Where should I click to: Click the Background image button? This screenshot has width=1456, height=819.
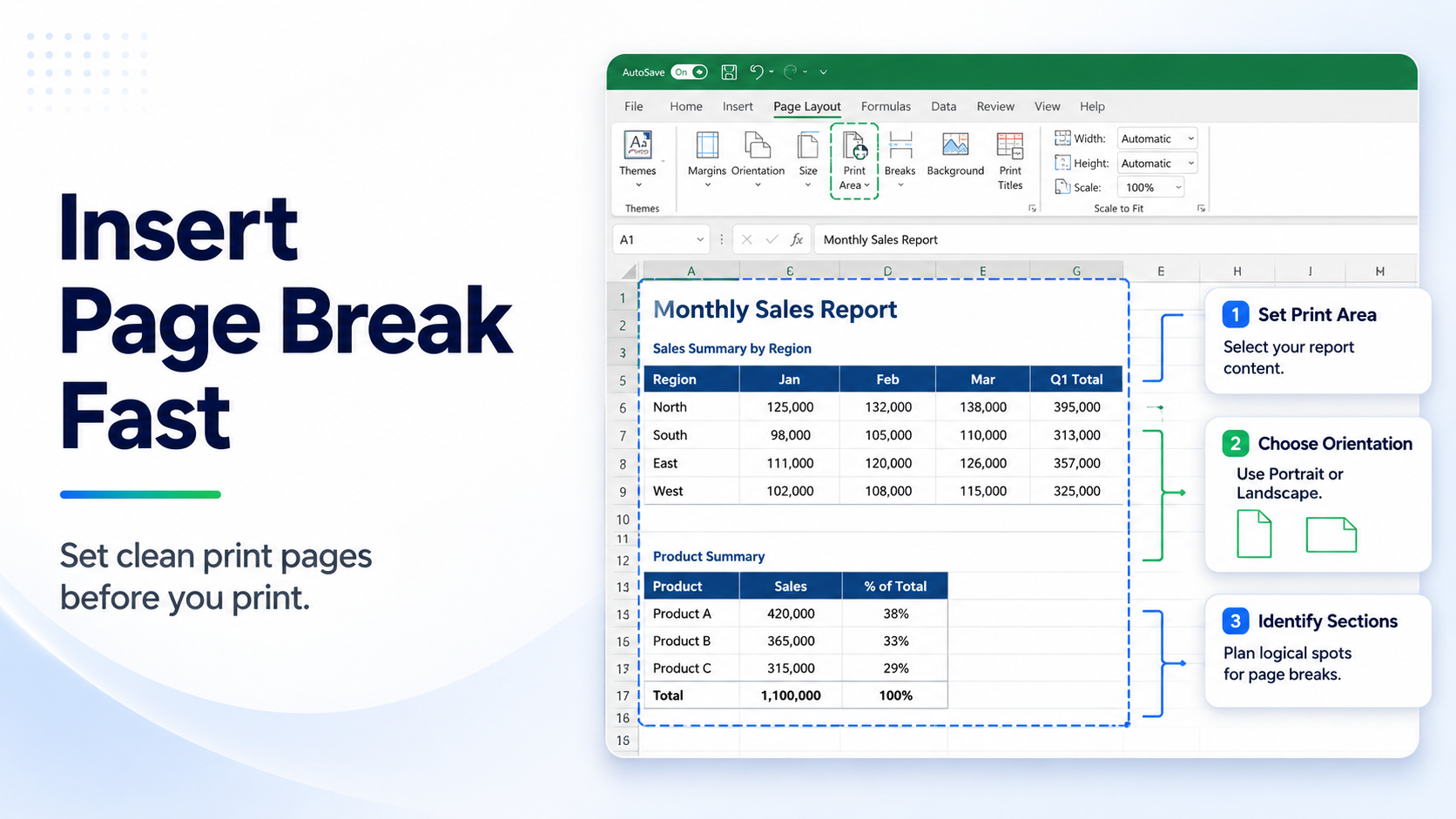point(955,154)
